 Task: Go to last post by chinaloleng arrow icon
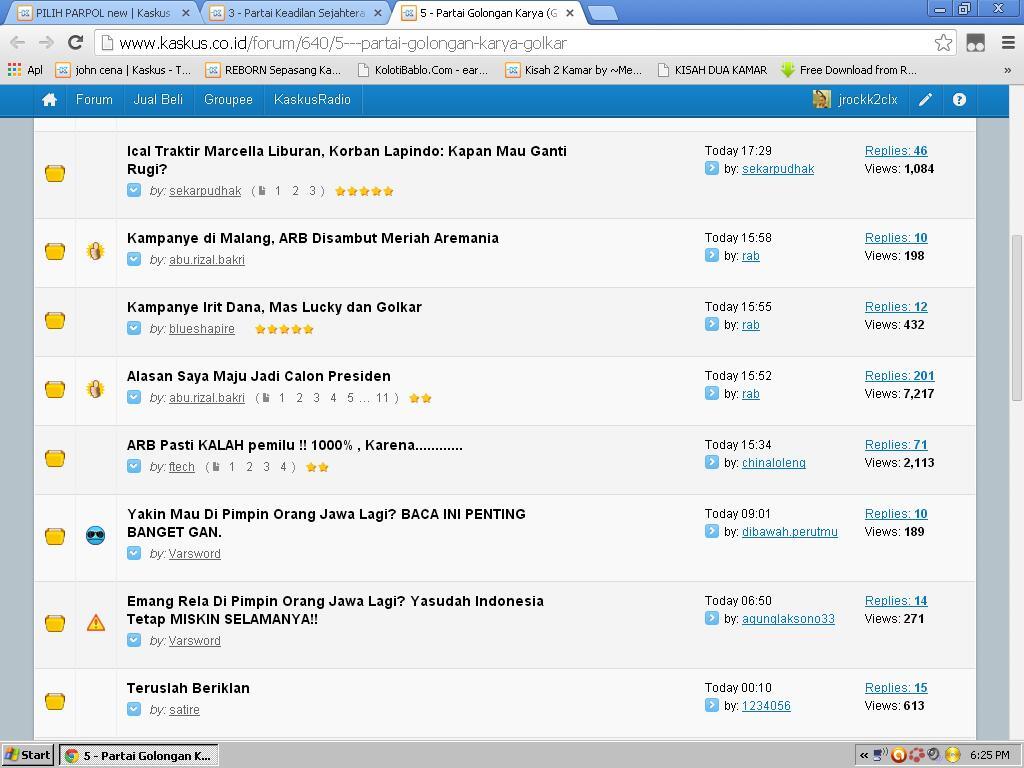coord(712,463)
